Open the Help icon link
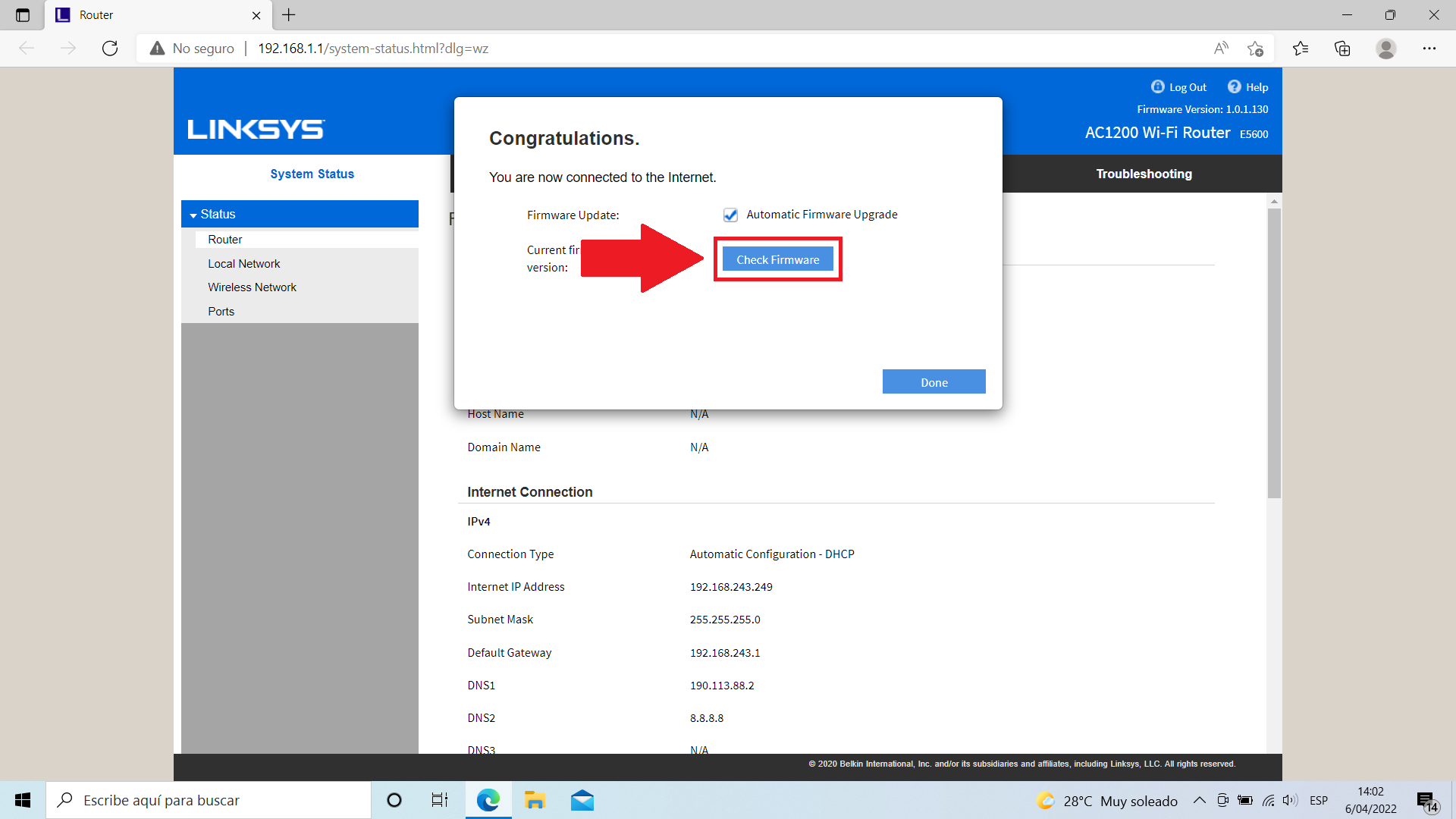The image size is (1456, 819). pos(1235,86)
